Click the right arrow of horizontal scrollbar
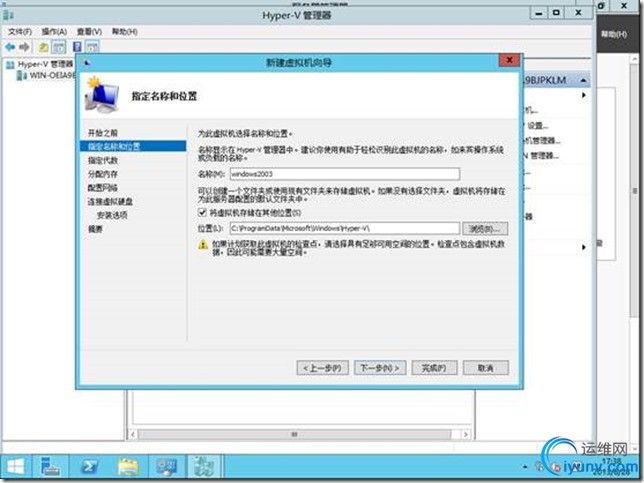 465,434
